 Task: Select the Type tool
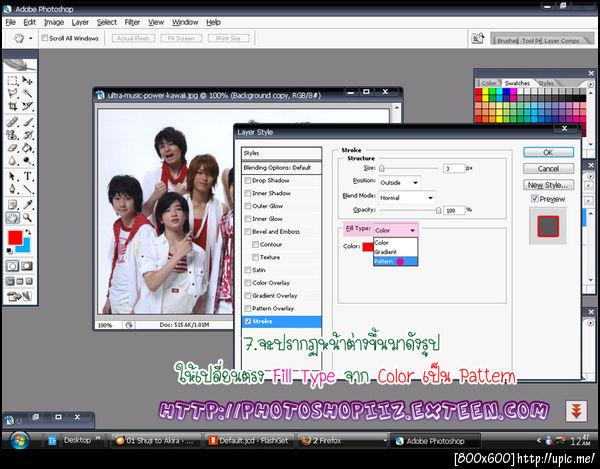pyautogui.click(x=27, y=176)
